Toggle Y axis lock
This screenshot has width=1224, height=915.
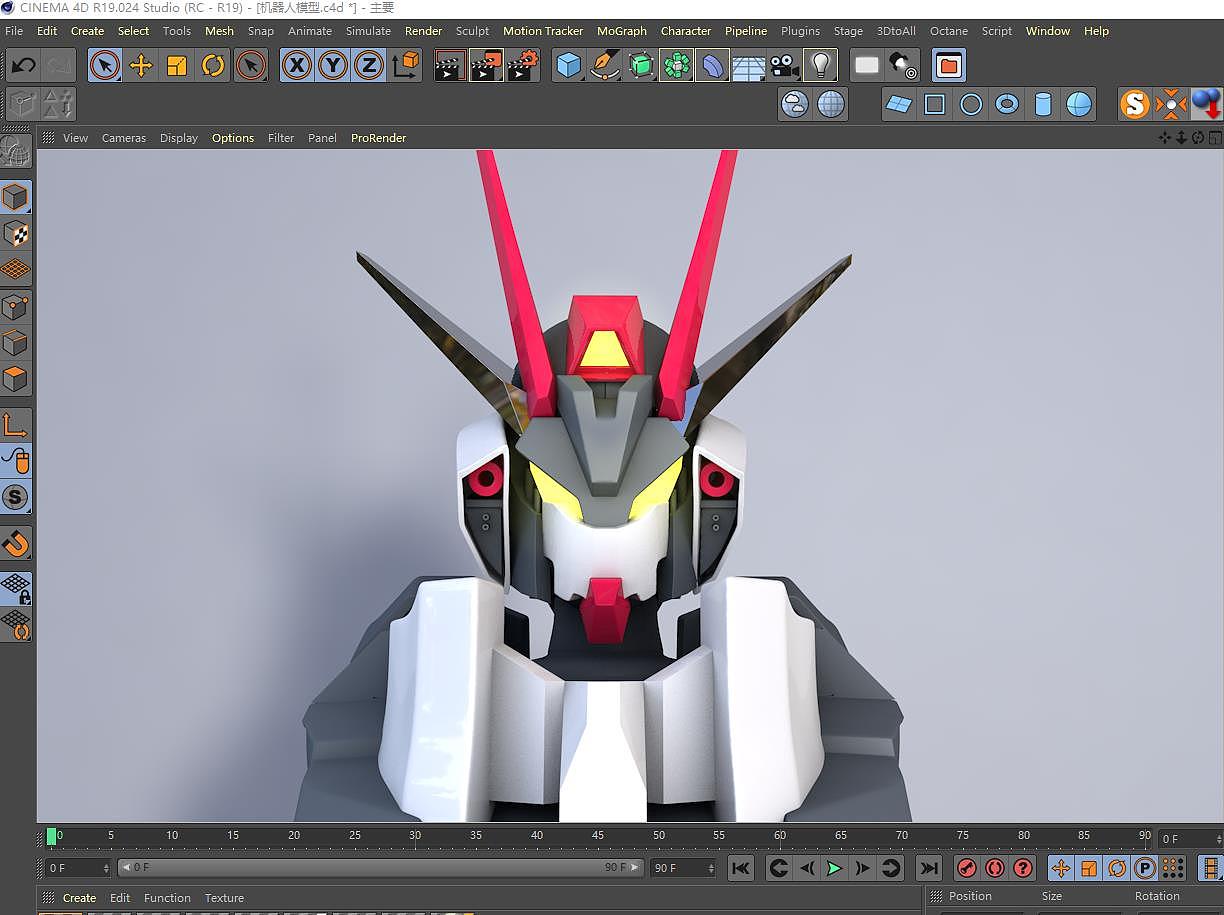tap(333, 67)
